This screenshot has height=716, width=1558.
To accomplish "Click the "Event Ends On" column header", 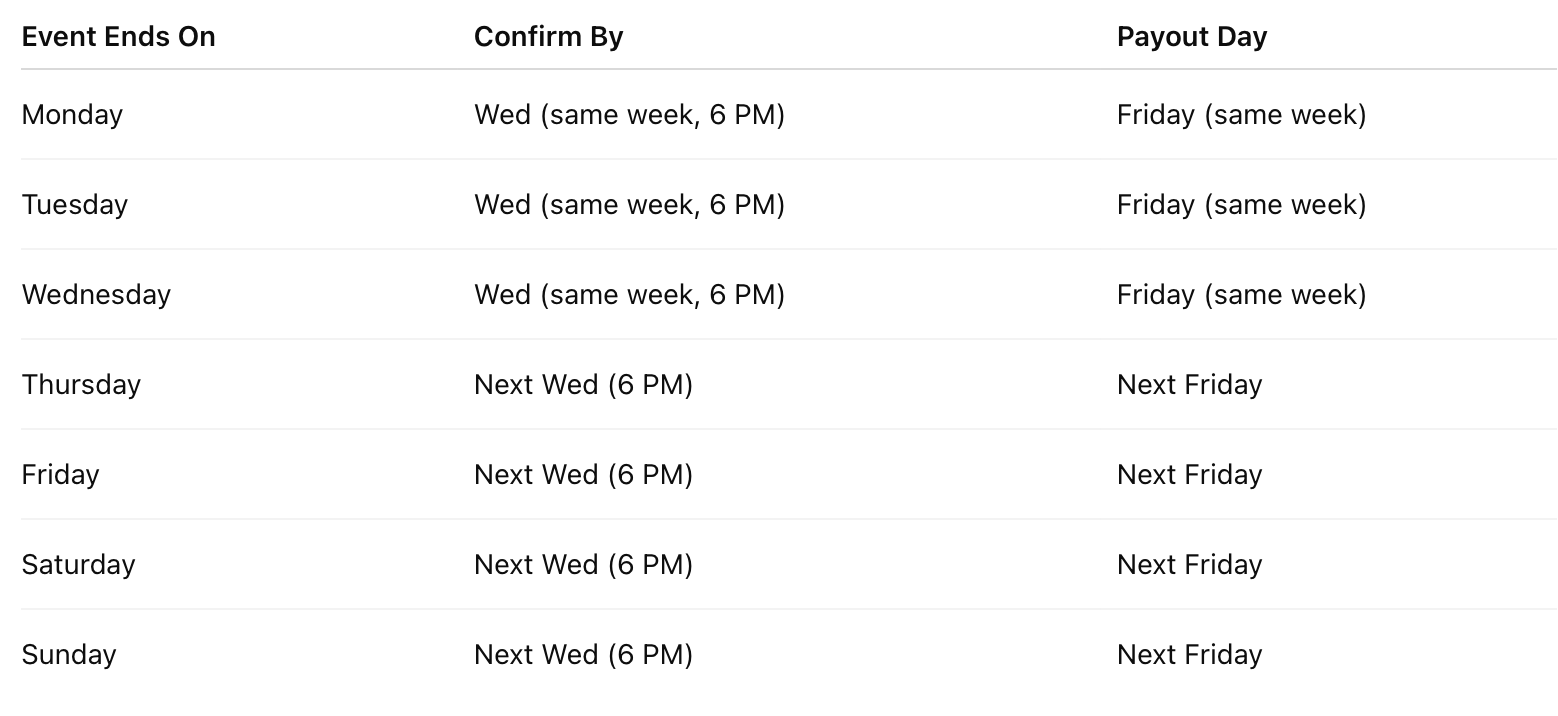I will tap(118, 37).
